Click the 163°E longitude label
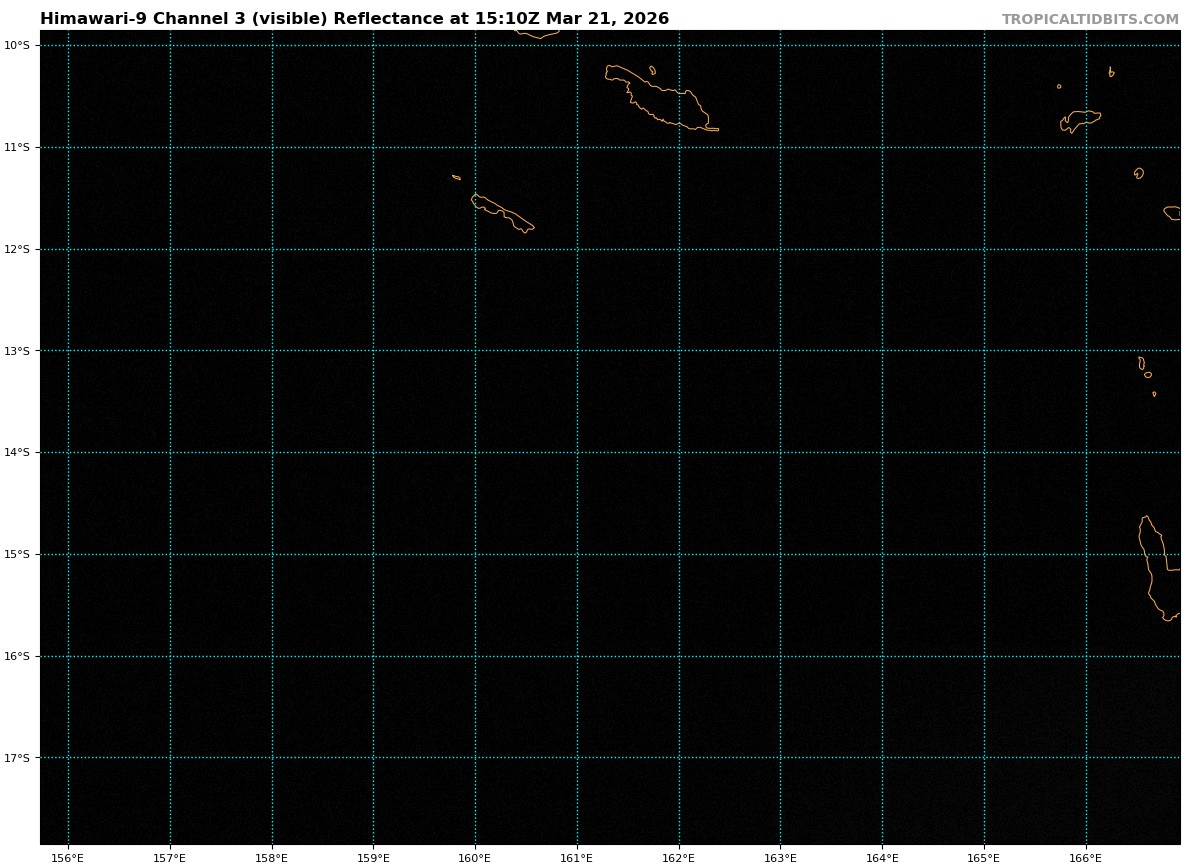 click(x=780, y=858)
